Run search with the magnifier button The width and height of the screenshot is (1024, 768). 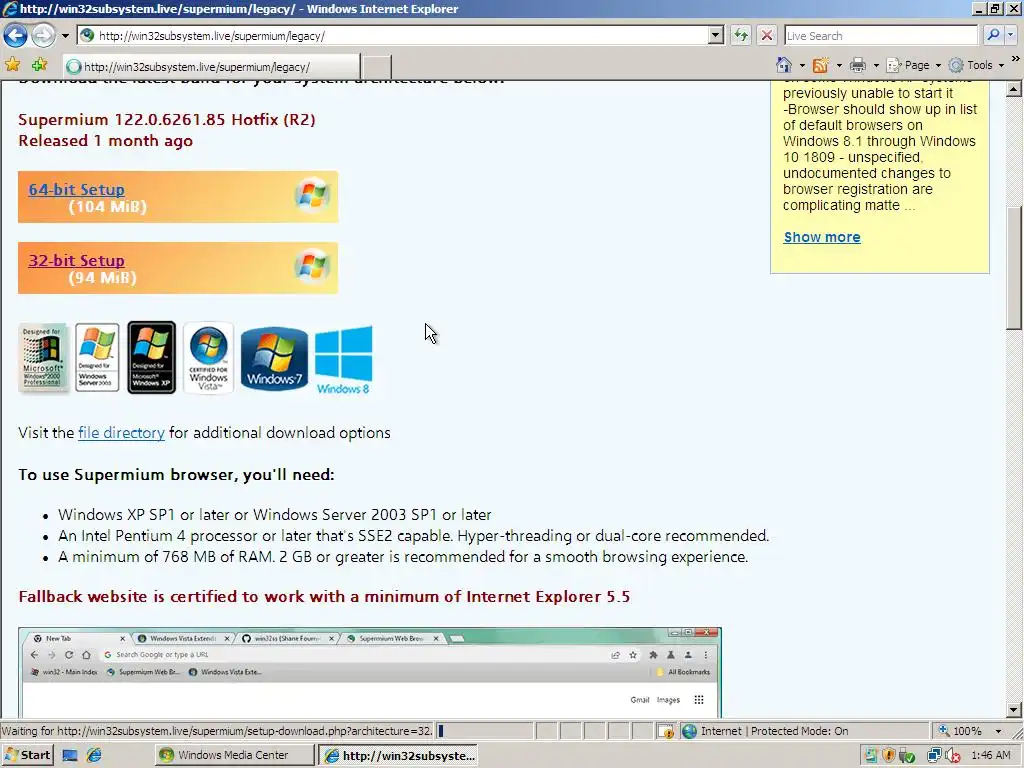coord(993,35)
